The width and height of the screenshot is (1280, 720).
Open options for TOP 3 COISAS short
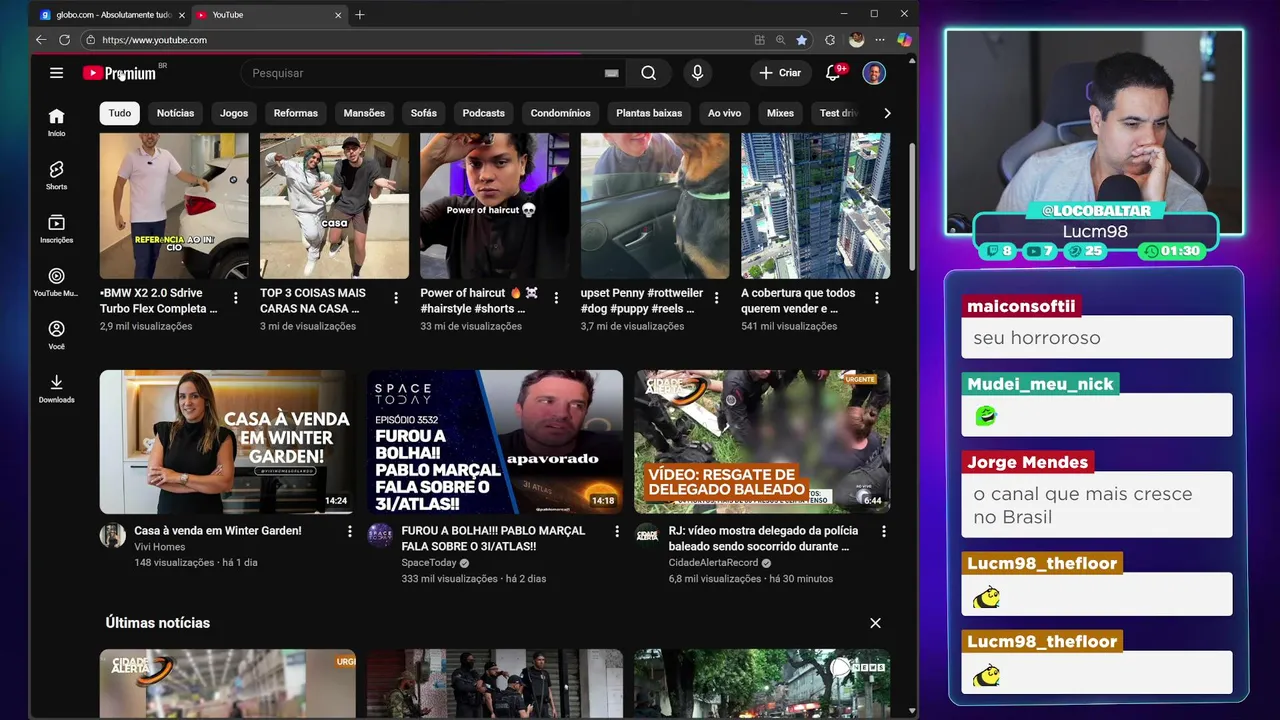coord(396,298)
